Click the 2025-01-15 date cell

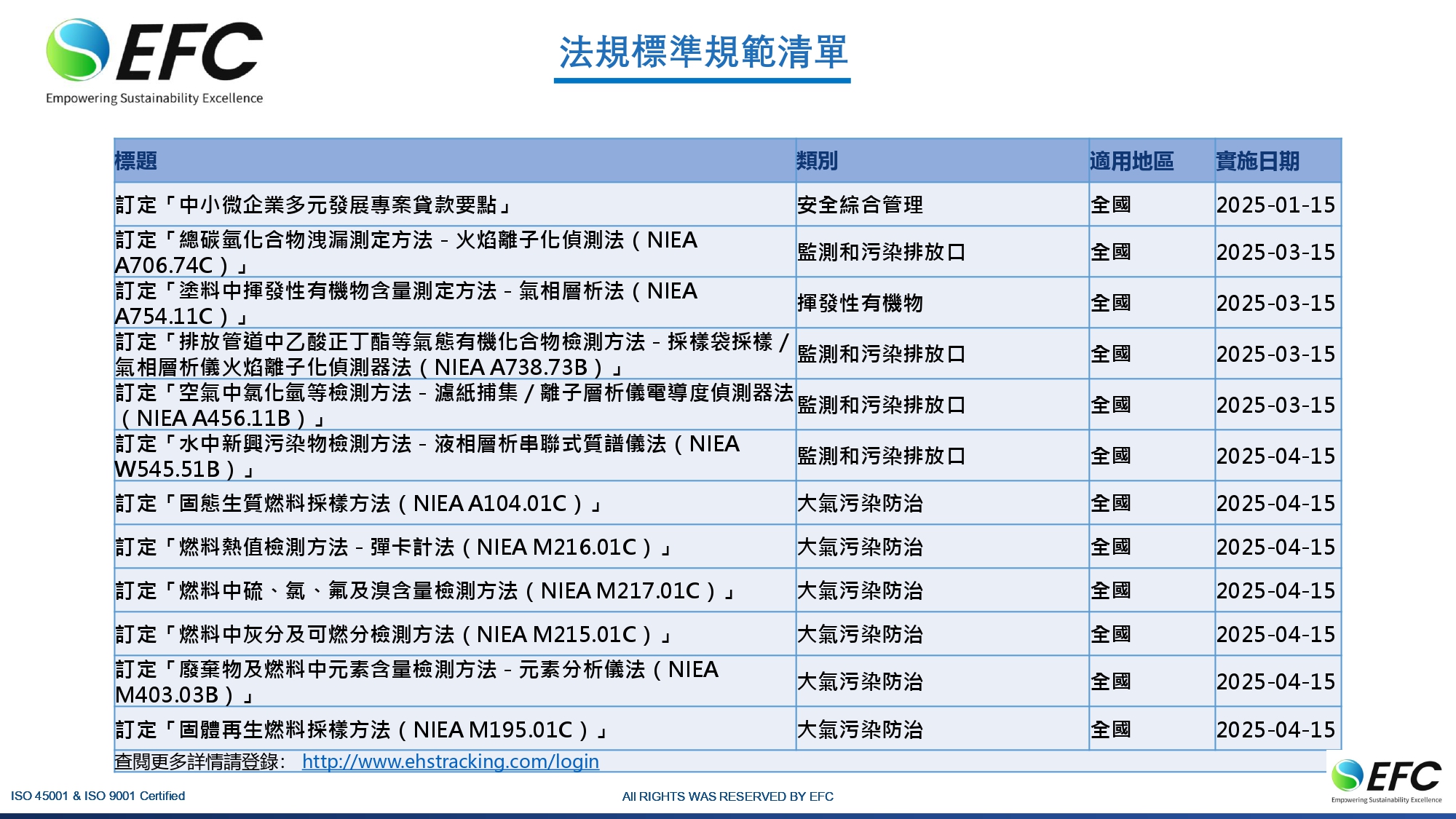pos(1278,205)
